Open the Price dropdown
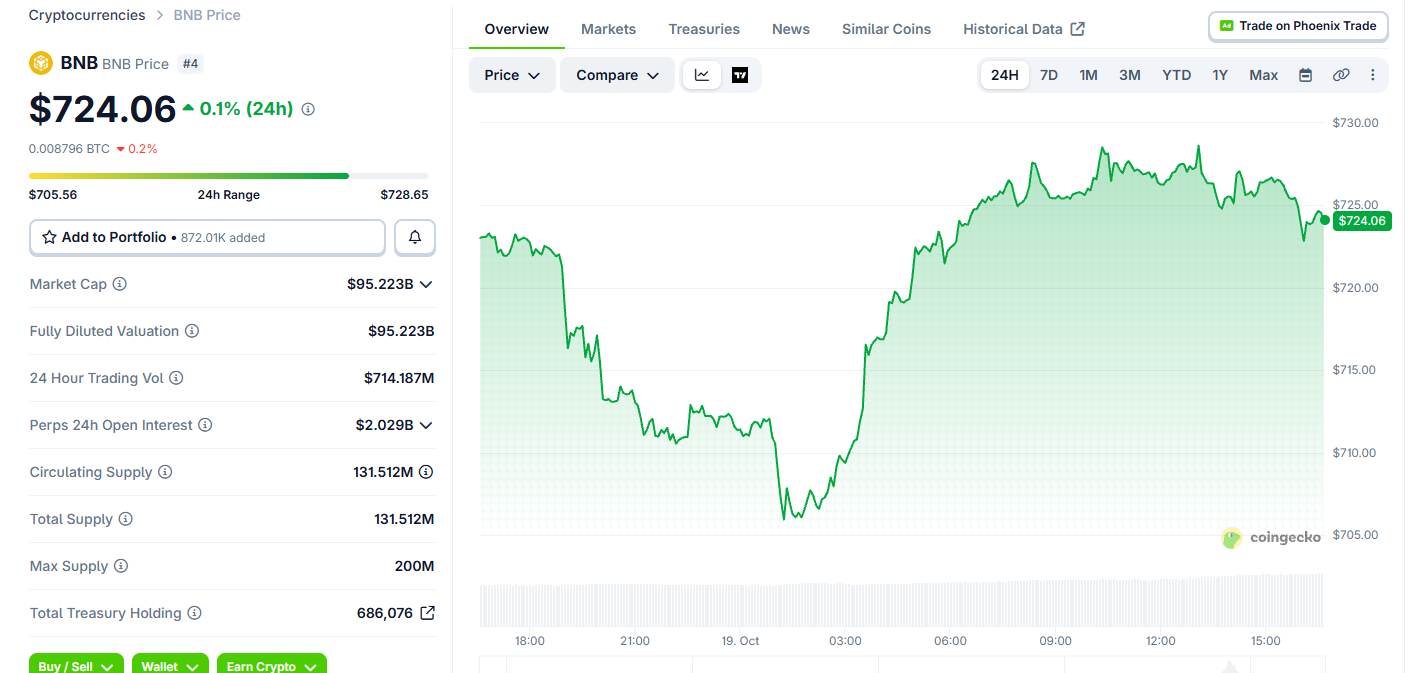The height and width of the screenshot is (673, 1408). tap(512, 75)
